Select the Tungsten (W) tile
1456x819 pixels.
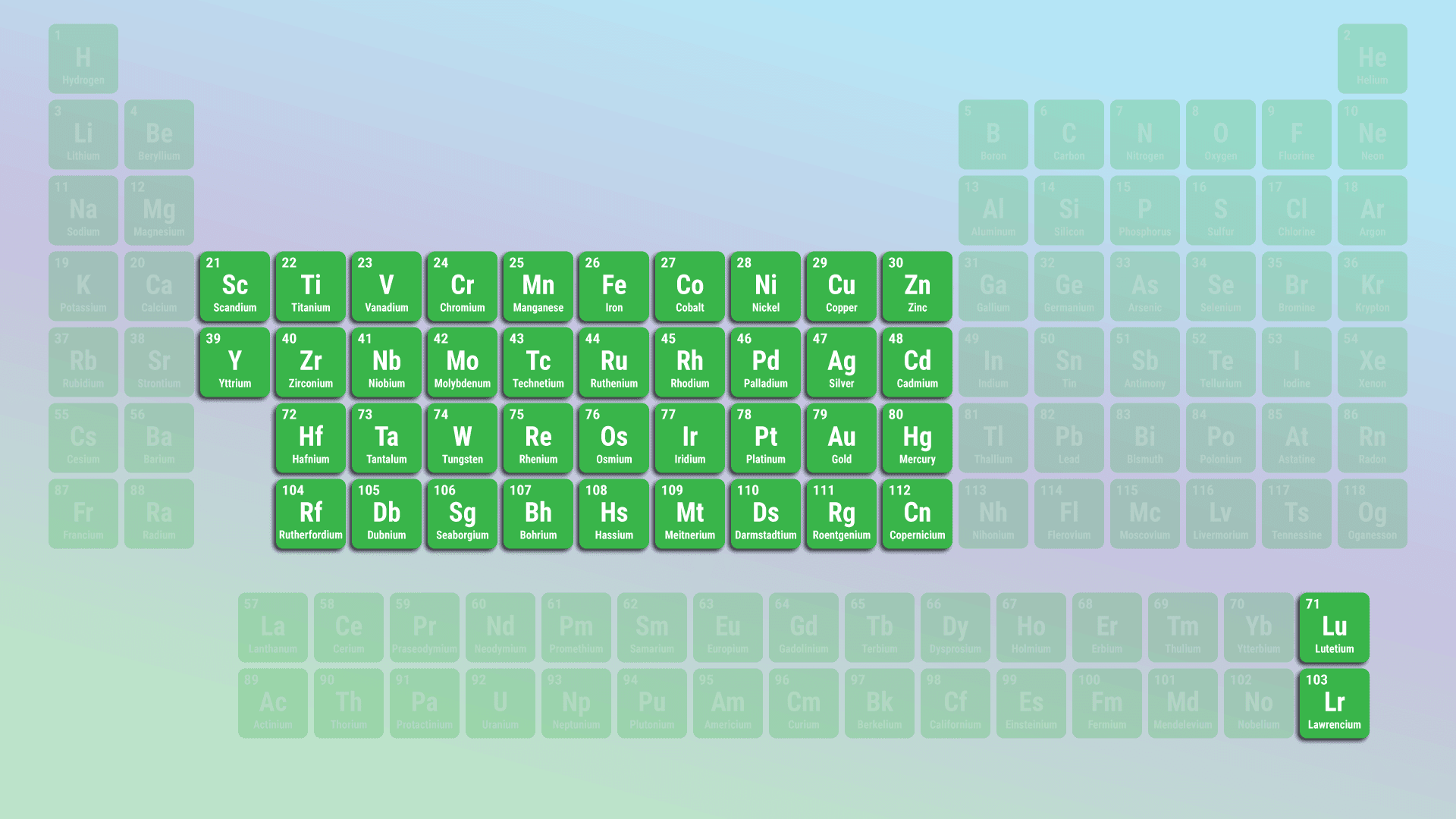pyautogui.click(x=462, y=438)
